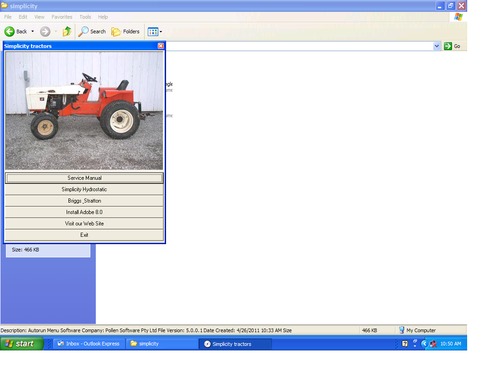500x376 pixels.
Task: Click the Windows flag logo
Action: point(458,17)
